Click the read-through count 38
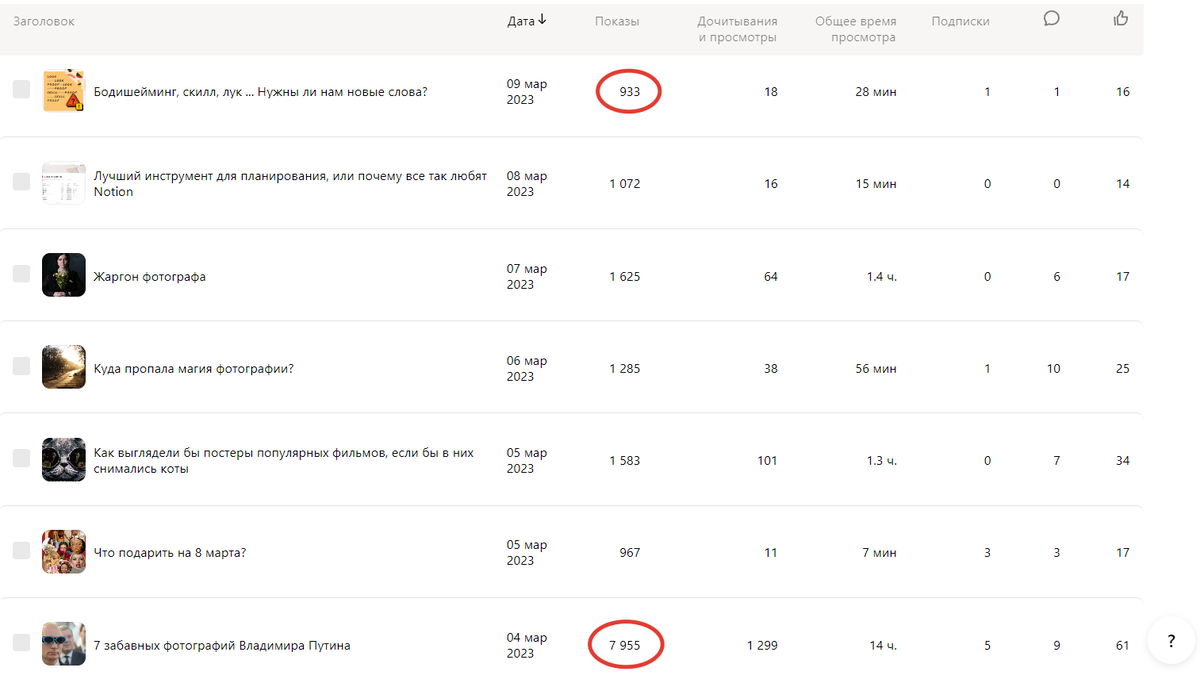Image resolution: width=1200 pixels, height=679 pixels. (771, 368)
